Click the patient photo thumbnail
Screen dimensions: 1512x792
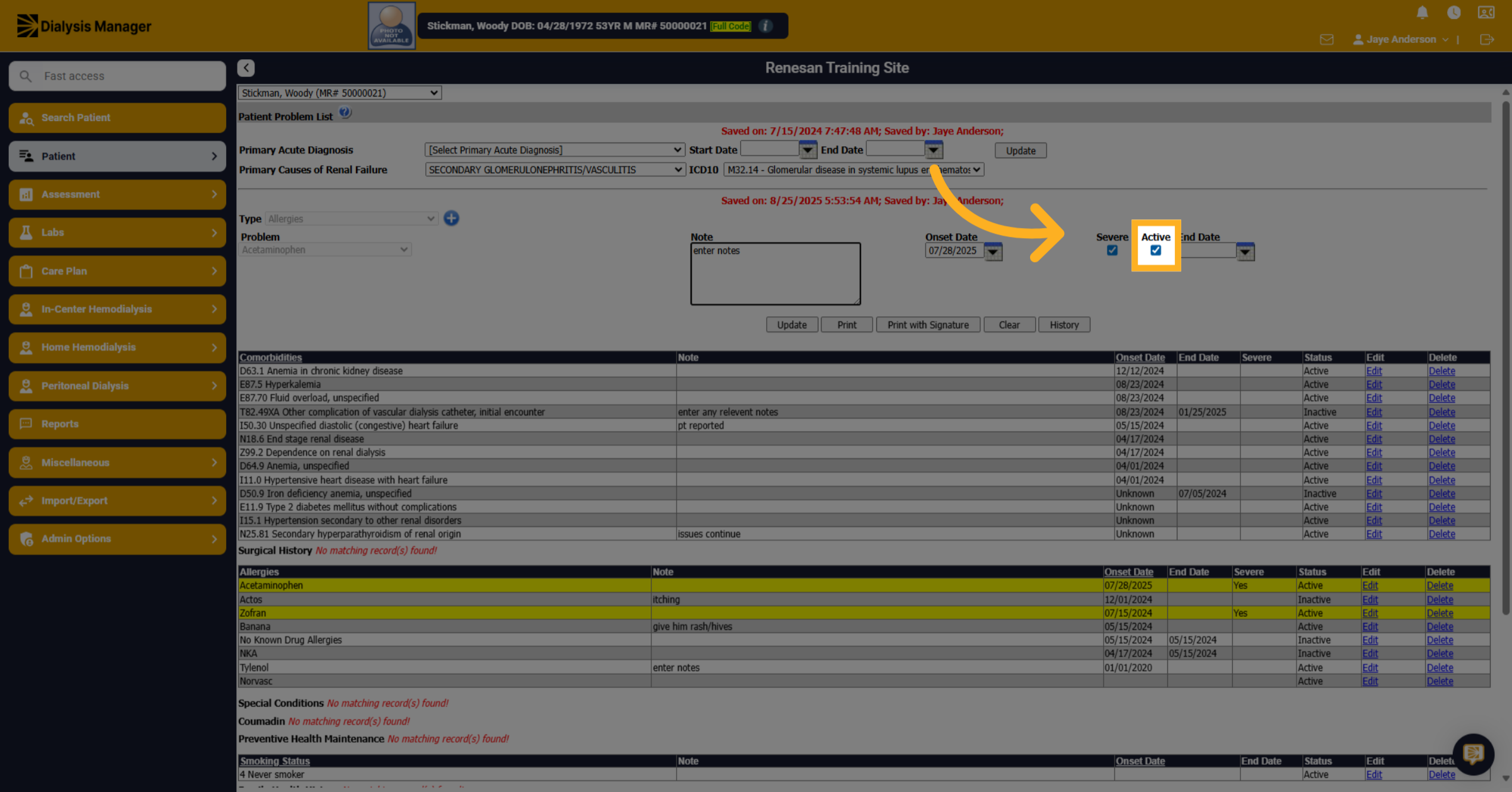(x=391, y=26)
